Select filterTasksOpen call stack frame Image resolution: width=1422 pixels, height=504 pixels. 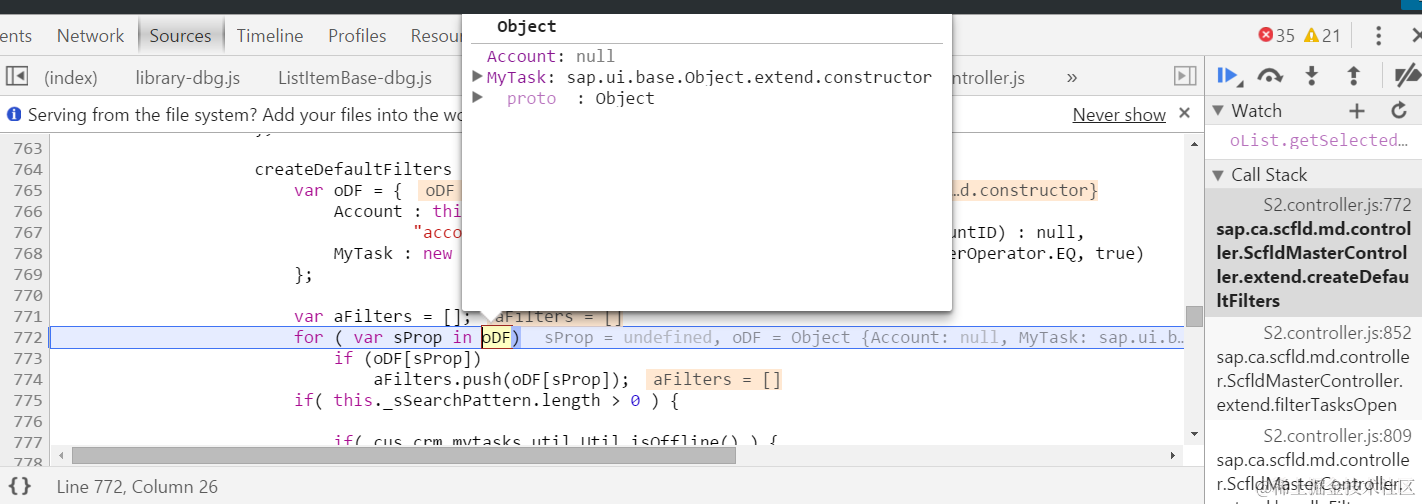(1313, 369)
